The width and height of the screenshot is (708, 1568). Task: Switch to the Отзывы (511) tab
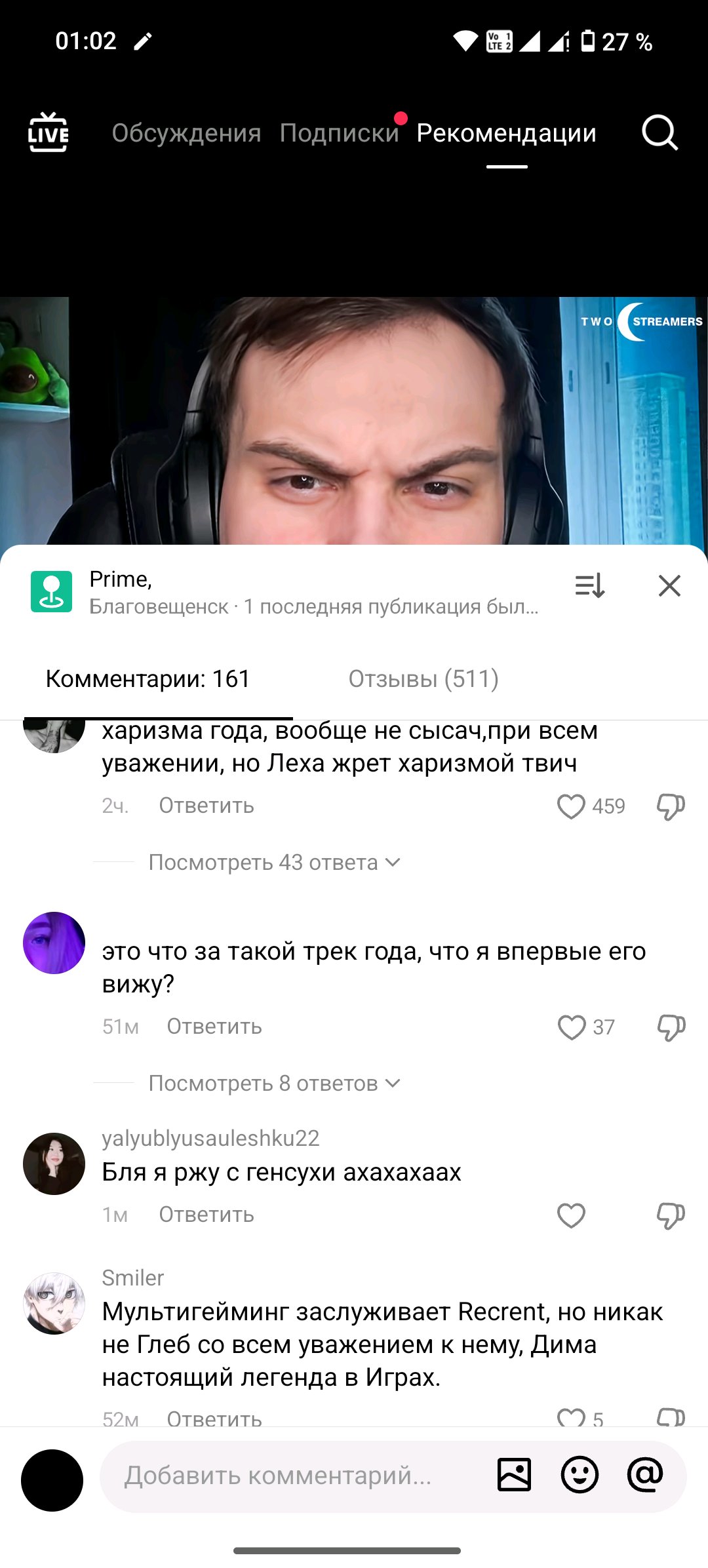tap(423, 678)
